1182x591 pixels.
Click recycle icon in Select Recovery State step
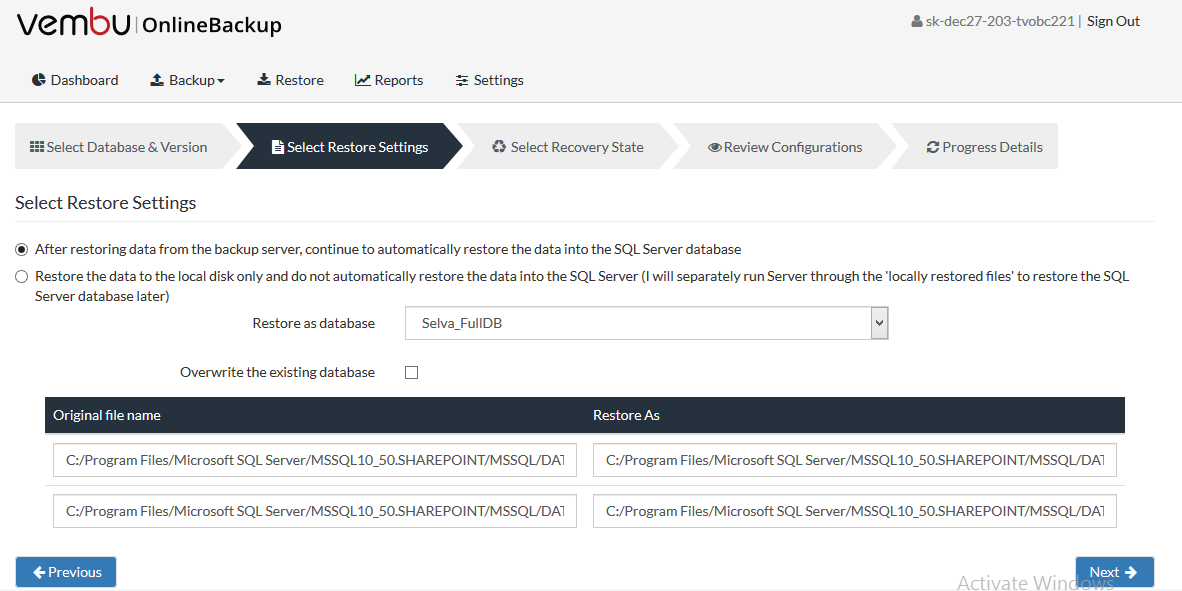click(x=499, y=147)
